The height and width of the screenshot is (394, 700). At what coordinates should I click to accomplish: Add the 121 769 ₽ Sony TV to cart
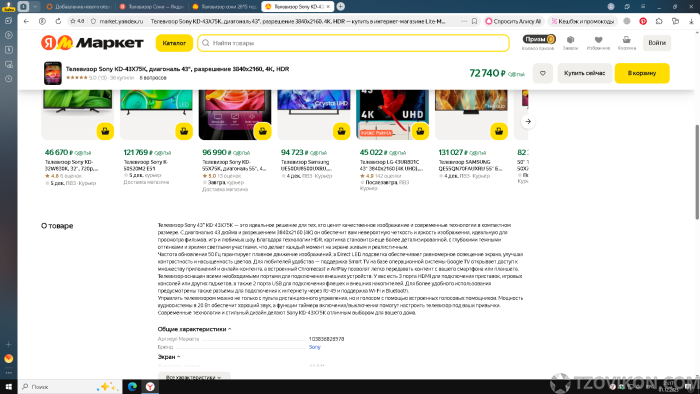click(184, 131)
